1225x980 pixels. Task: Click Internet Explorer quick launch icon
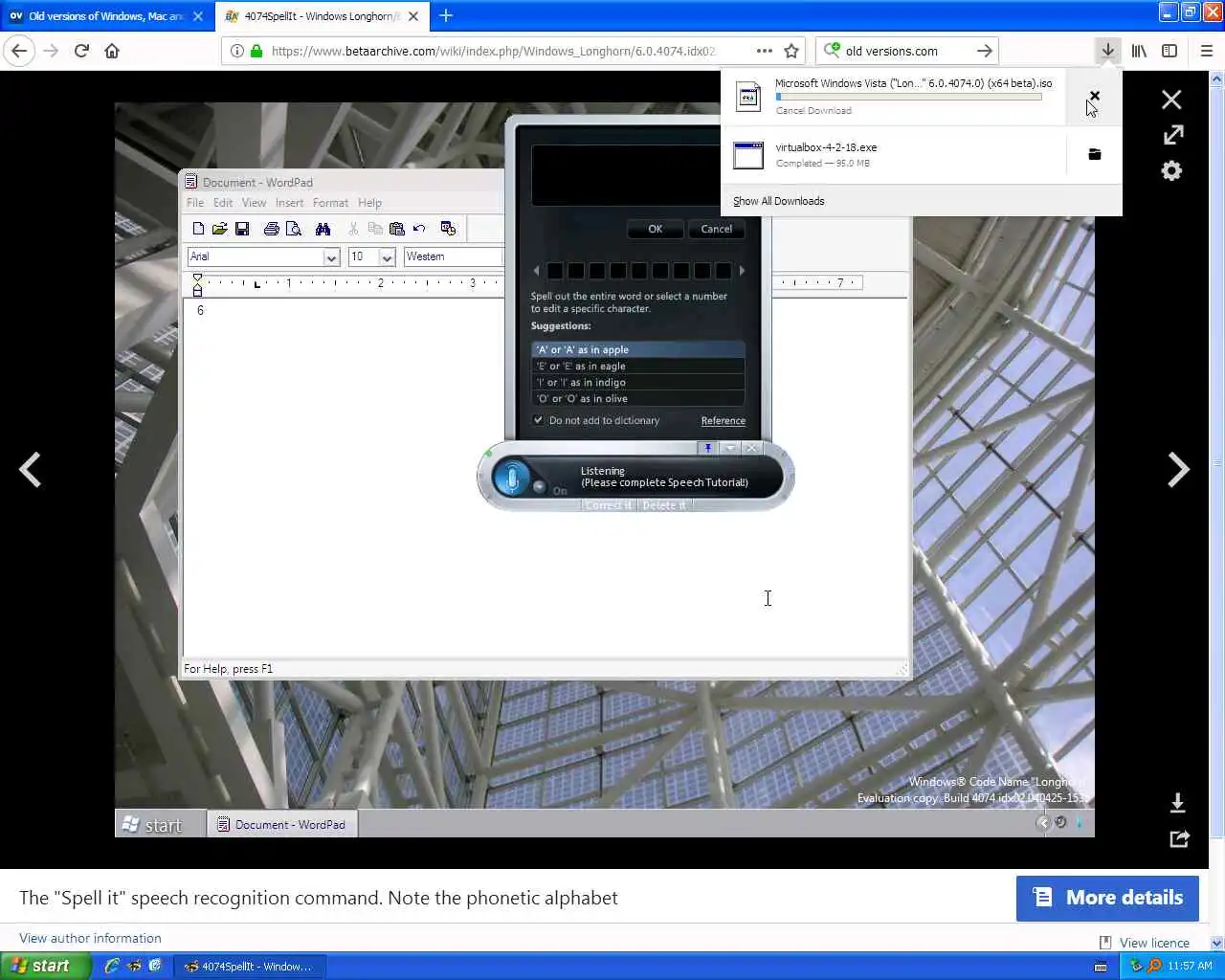coord(112,966)
